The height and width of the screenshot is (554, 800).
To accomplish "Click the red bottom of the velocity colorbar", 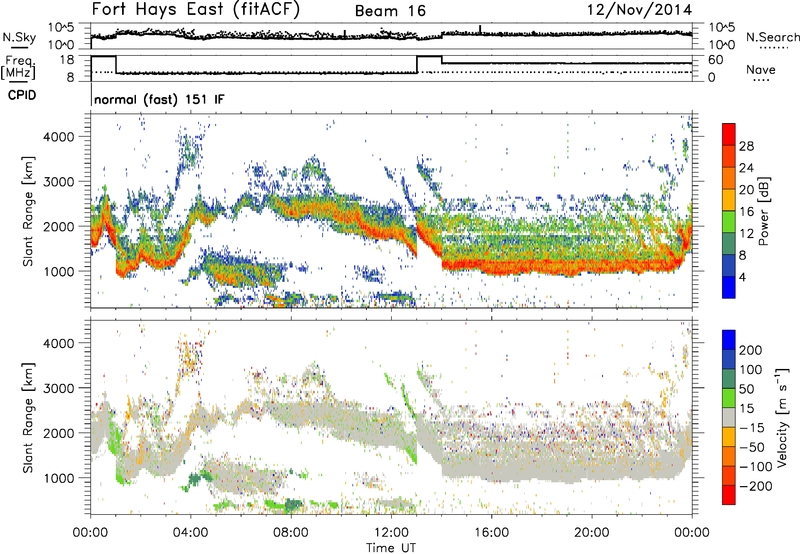I will [729, 495].
